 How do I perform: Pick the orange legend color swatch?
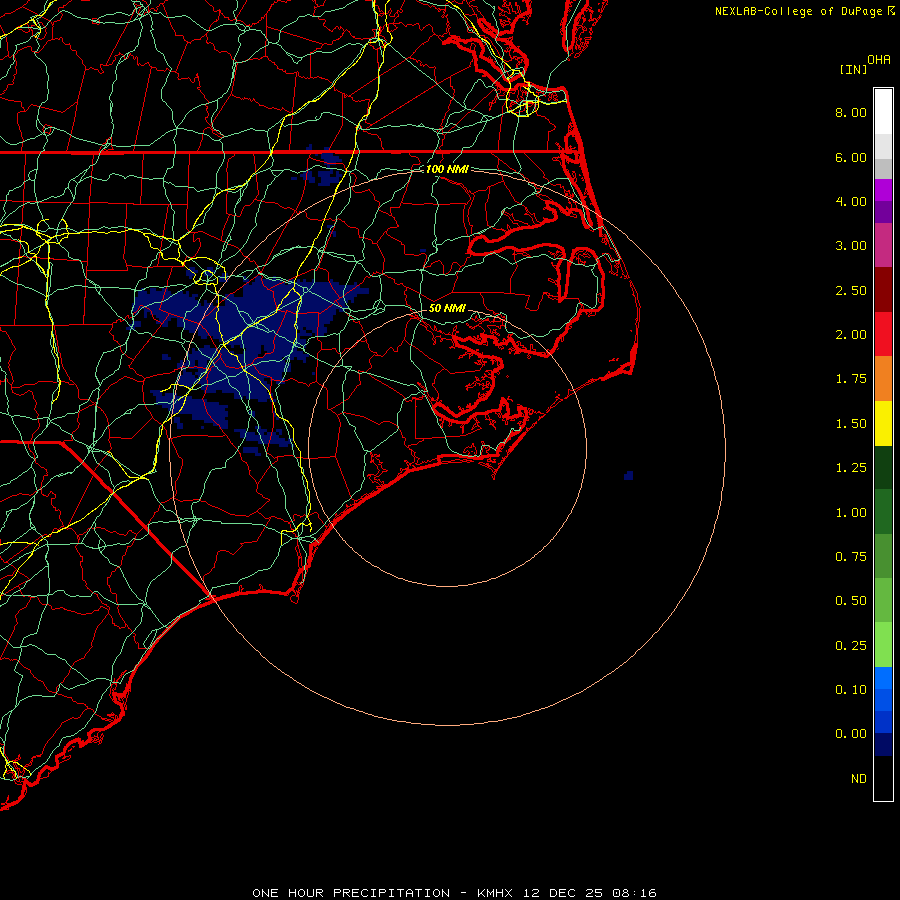coord(883,379)
